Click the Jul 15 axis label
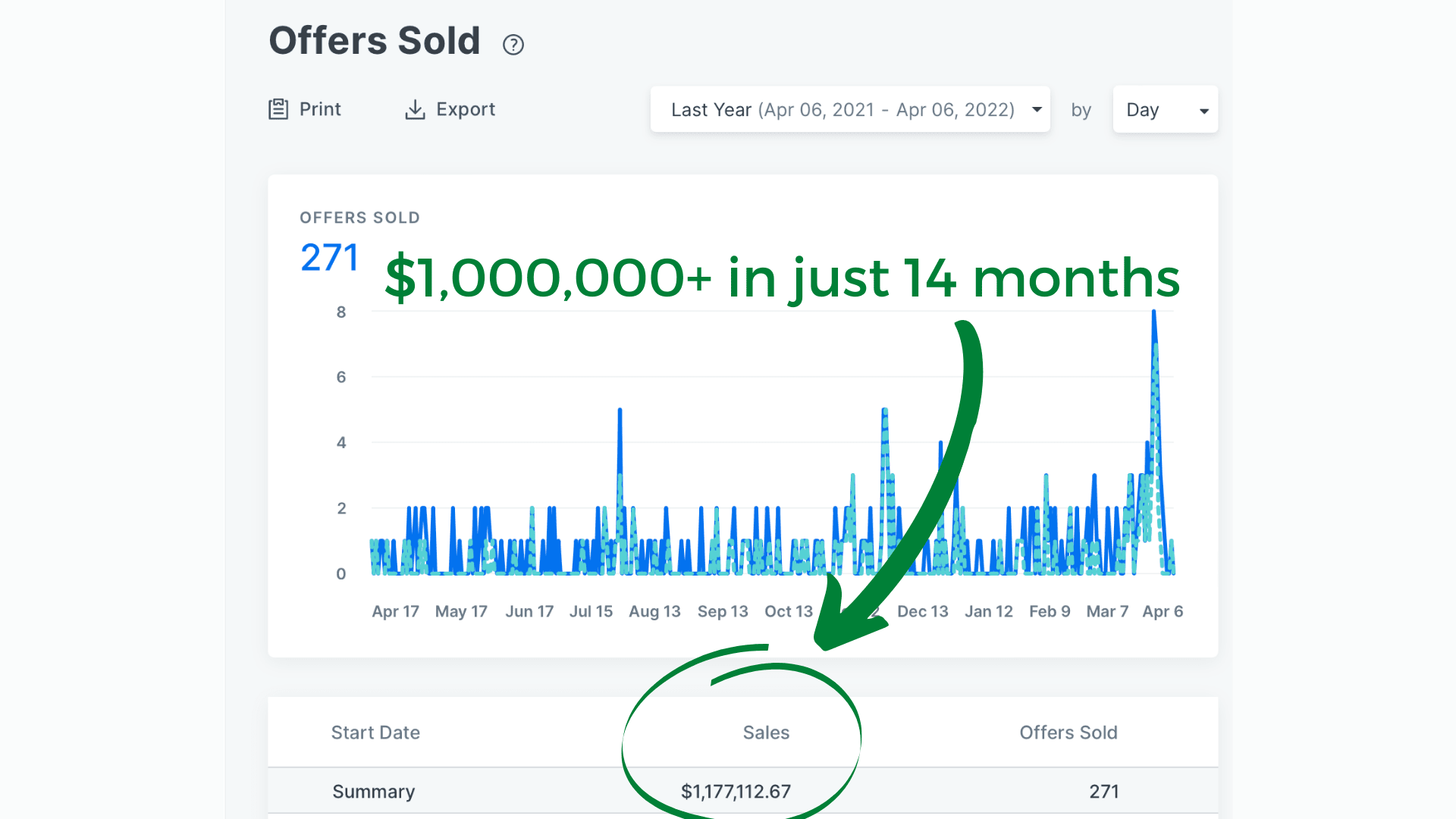This screenshot has width=1456, height=819. [591, 611]
